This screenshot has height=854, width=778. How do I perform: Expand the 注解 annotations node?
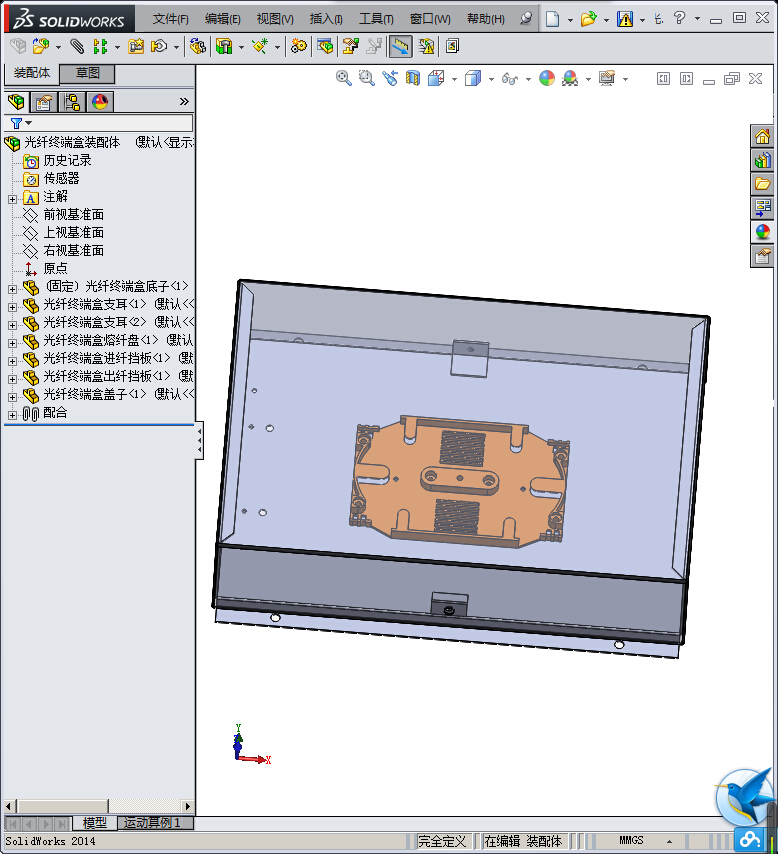click(x=13, y=199)
